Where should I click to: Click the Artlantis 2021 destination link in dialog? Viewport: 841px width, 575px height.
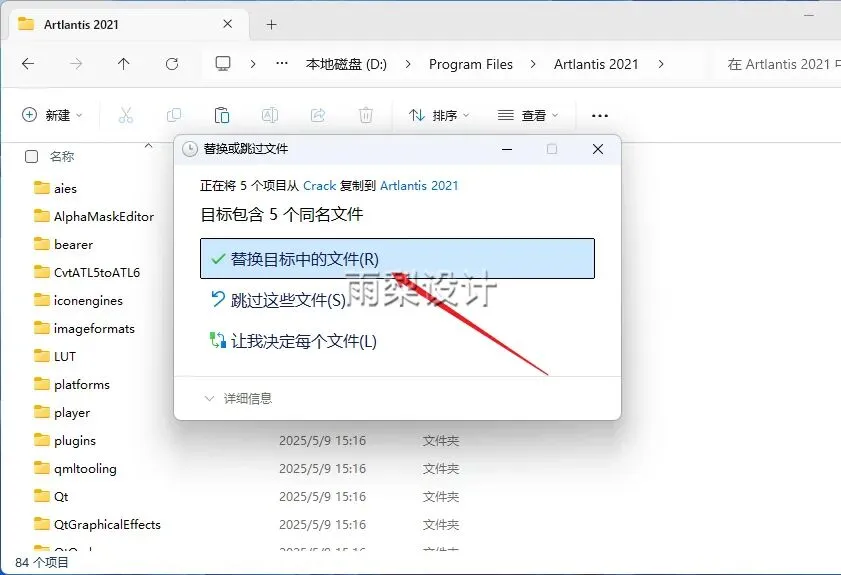(419, 186)
